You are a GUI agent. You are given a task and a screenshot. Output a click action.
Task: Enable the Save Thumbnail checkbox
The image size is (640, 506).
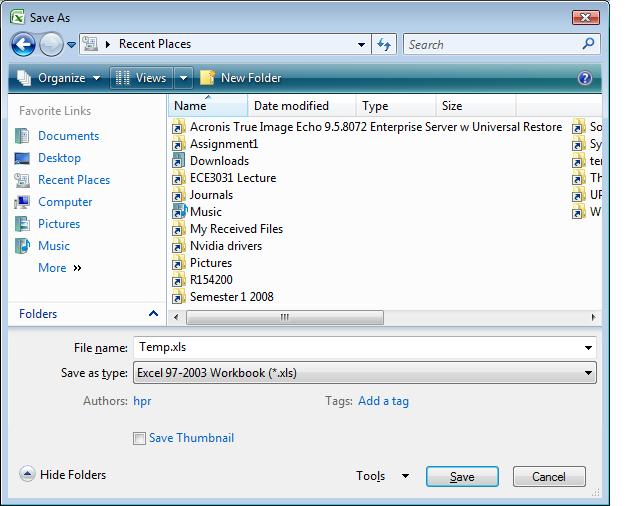pos(139,438)
